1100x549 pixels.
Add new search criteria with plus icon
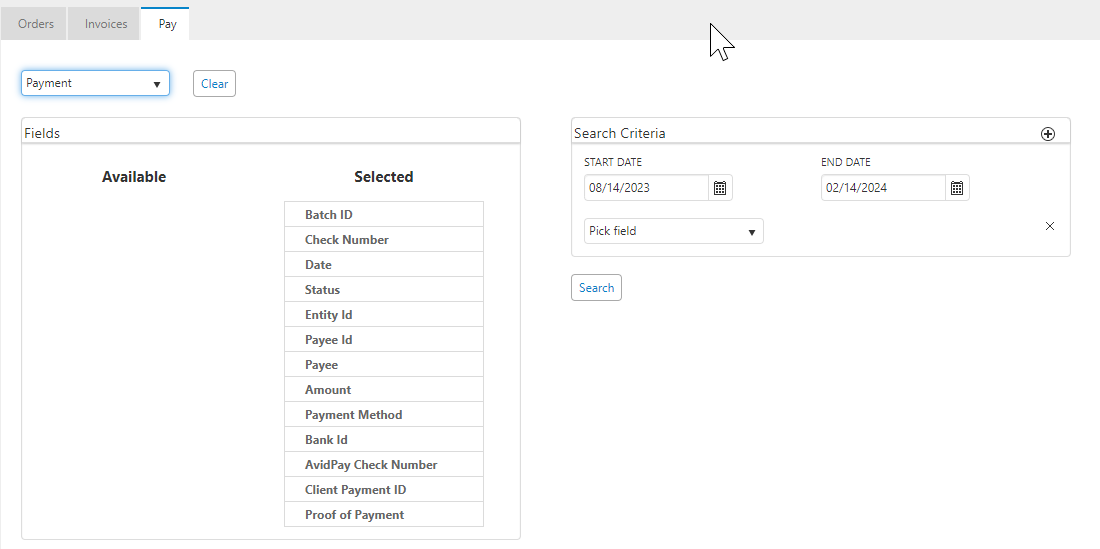click(1048, 134)
